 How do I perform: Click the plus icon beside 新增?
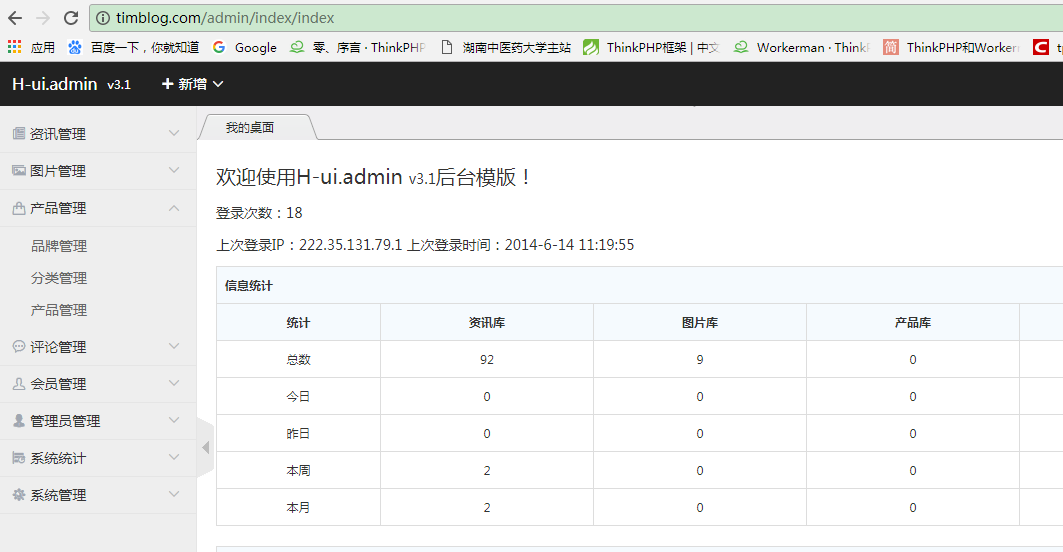(167, 84)
